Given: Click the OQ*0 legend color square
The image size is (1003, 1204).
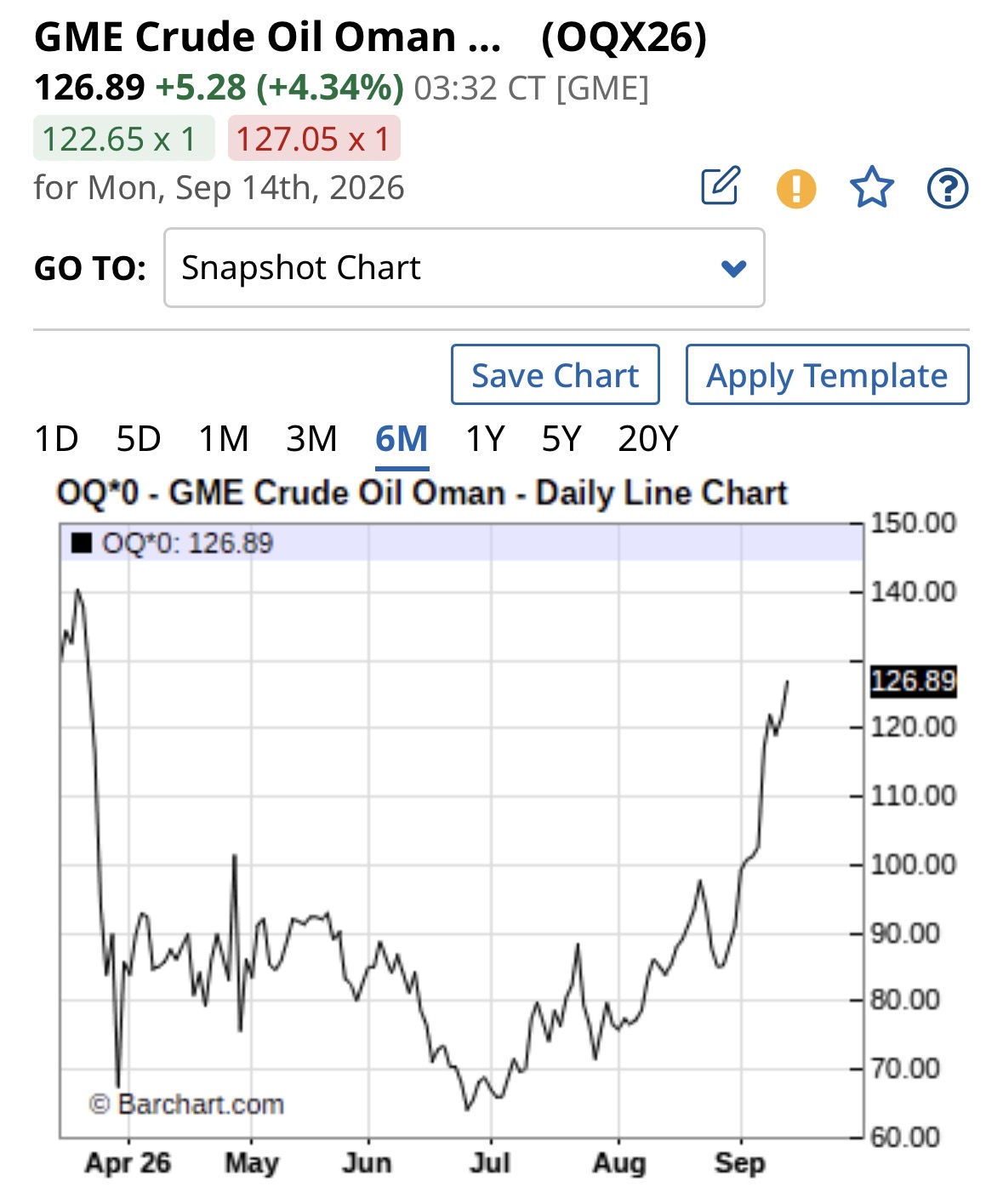Looking at the screenshot, I should (x=82, y=543).
